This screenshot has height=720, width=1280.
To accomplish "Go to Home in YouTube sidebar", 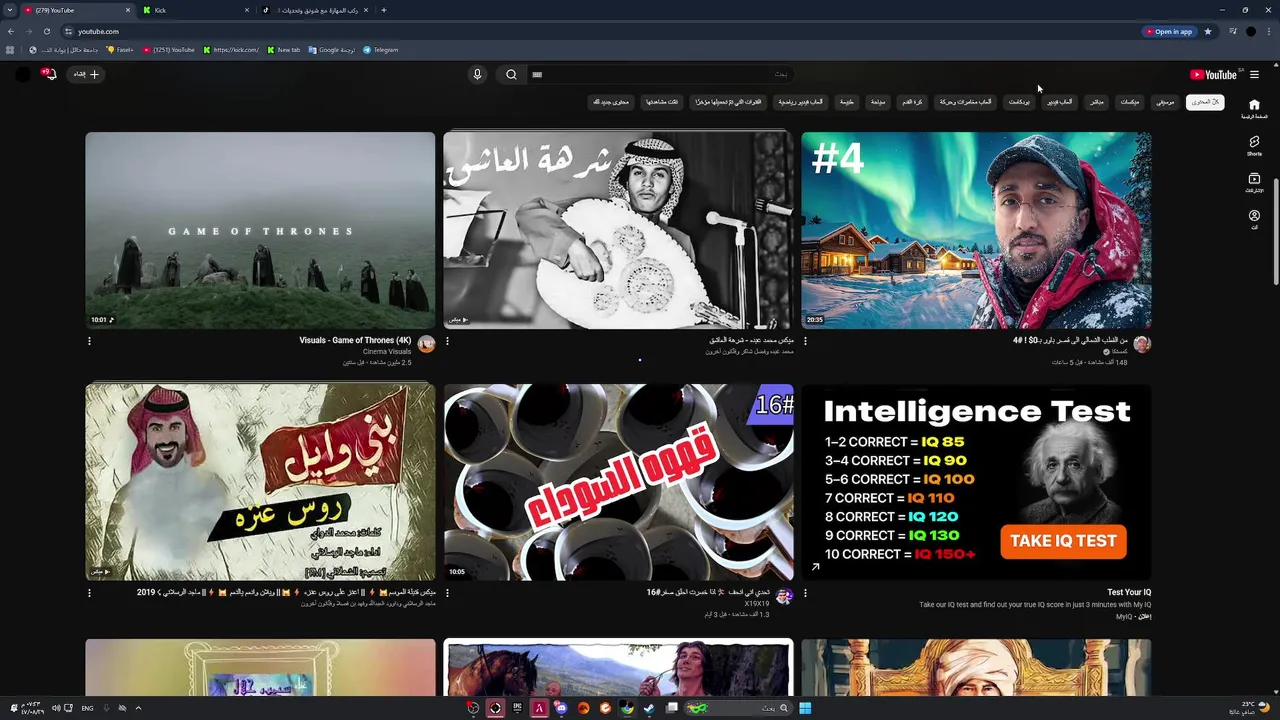I will [x=1254, y=109].
